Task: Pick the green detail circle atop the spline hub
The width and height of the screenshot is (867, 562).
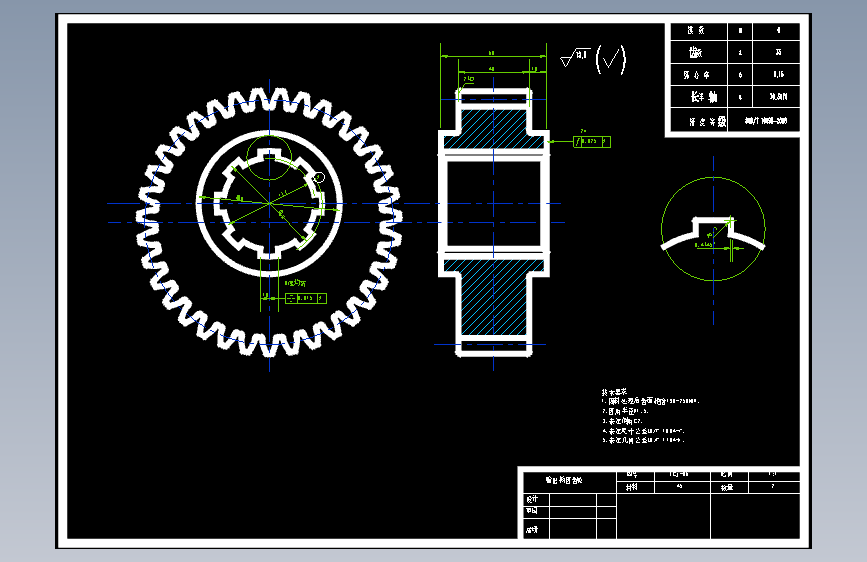Action: coord(269,158)
